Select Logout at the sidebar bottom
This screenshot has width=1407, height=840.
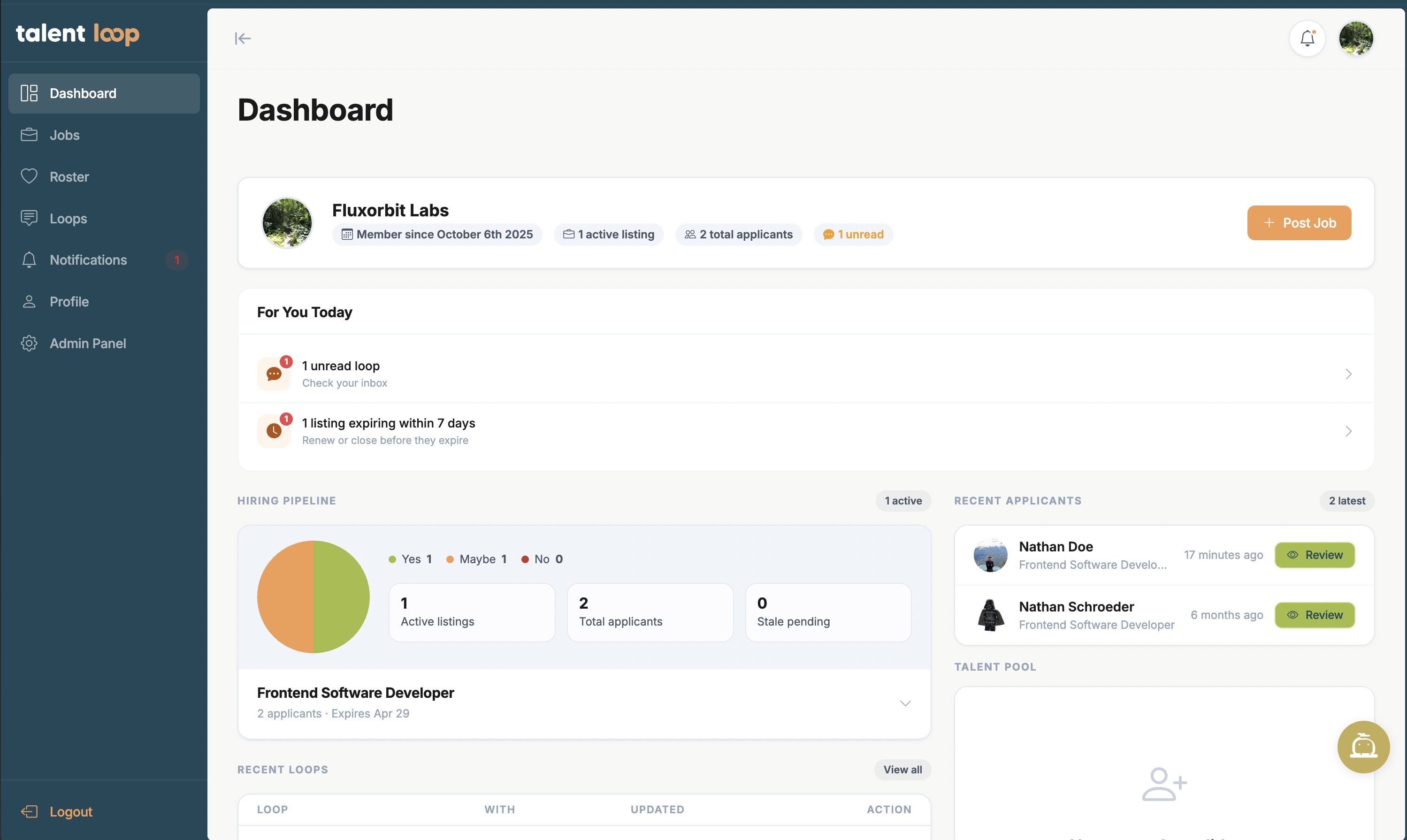tap(71, 811)
